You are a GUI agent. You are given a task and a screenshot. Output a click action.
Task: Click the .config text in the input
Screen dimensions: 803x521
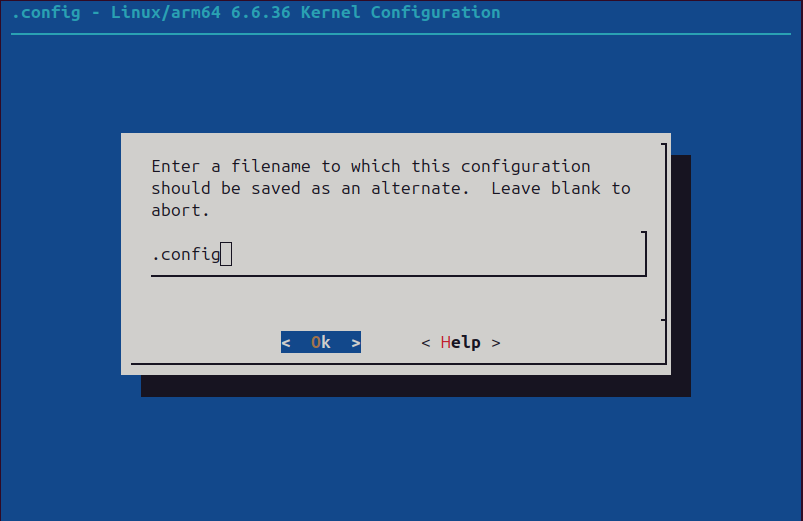185,254
